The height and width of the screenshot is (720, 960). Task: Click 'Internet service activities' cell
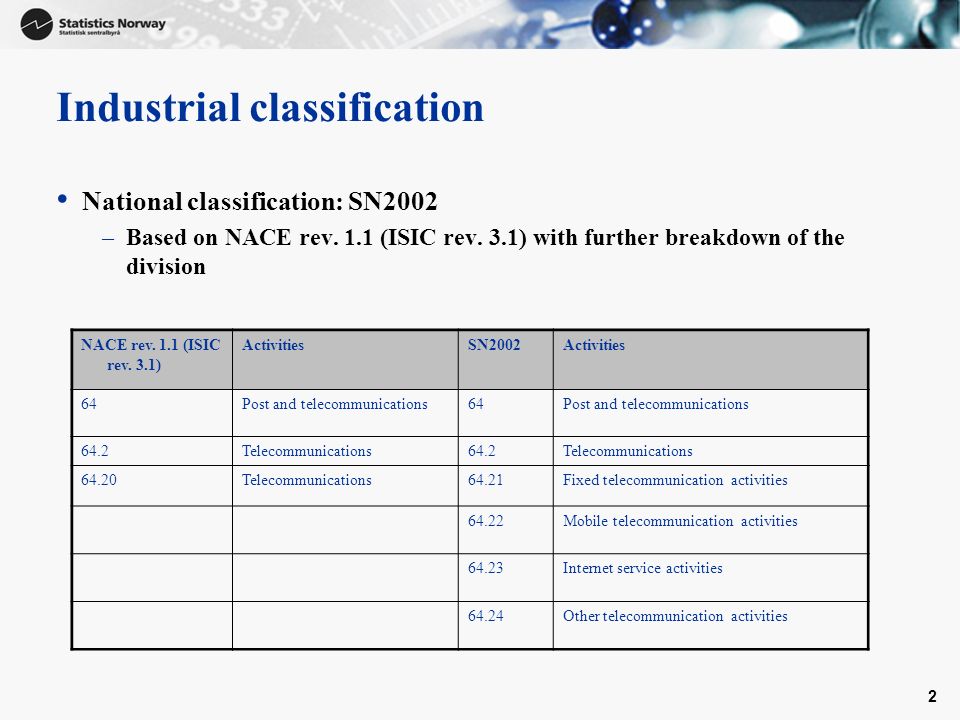coord(710,578)
